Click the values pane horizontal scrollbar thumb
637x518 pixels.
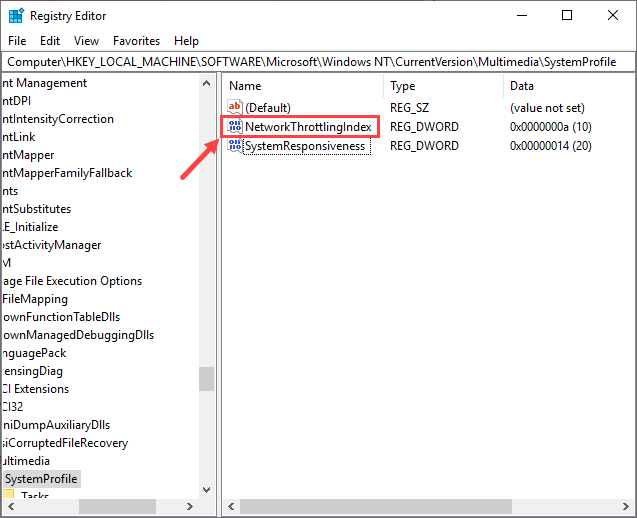click(x=376, y=507)
